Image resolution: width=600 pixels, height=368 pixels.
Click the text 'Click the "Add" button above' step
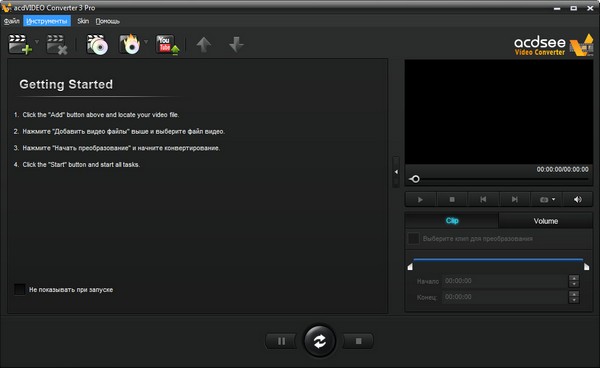[x=101, y=115]
